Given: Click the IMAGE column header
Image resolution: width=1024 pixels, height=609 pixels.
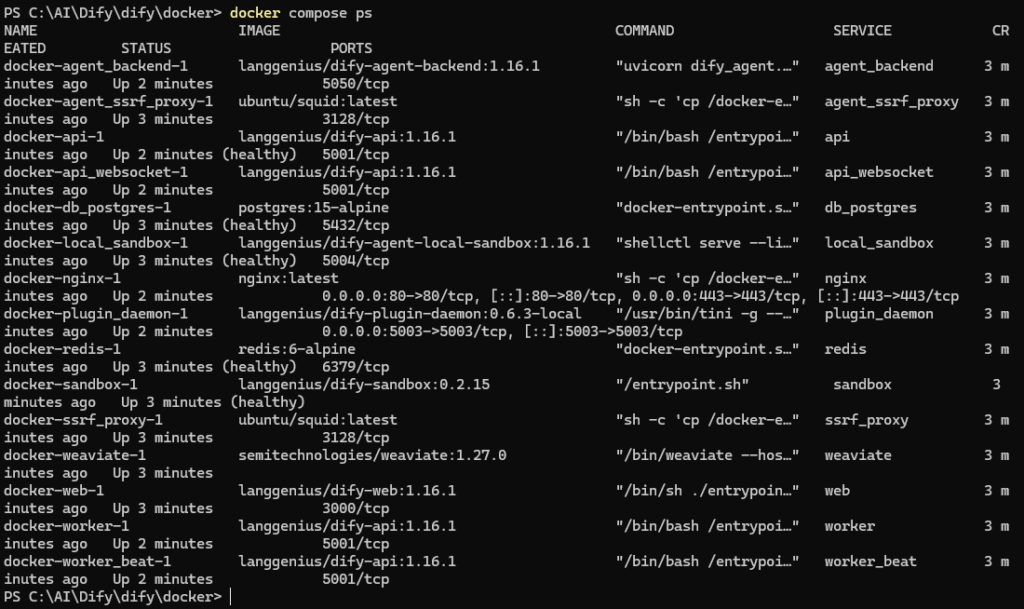Looking at the screenshot, I should [259, 31].
